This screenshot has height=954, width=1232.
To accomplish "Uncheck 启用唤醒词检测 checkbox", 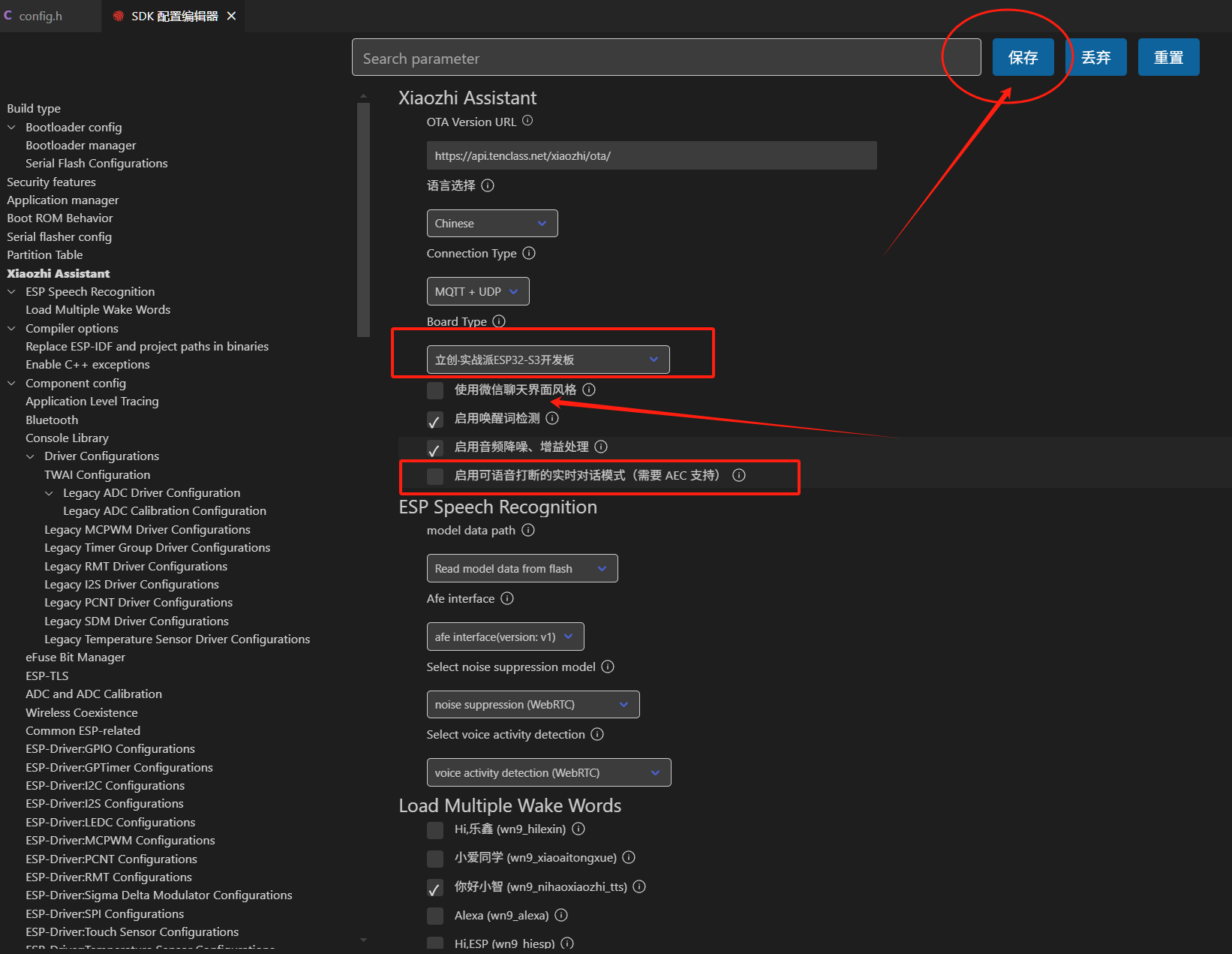I will point(435,419).
